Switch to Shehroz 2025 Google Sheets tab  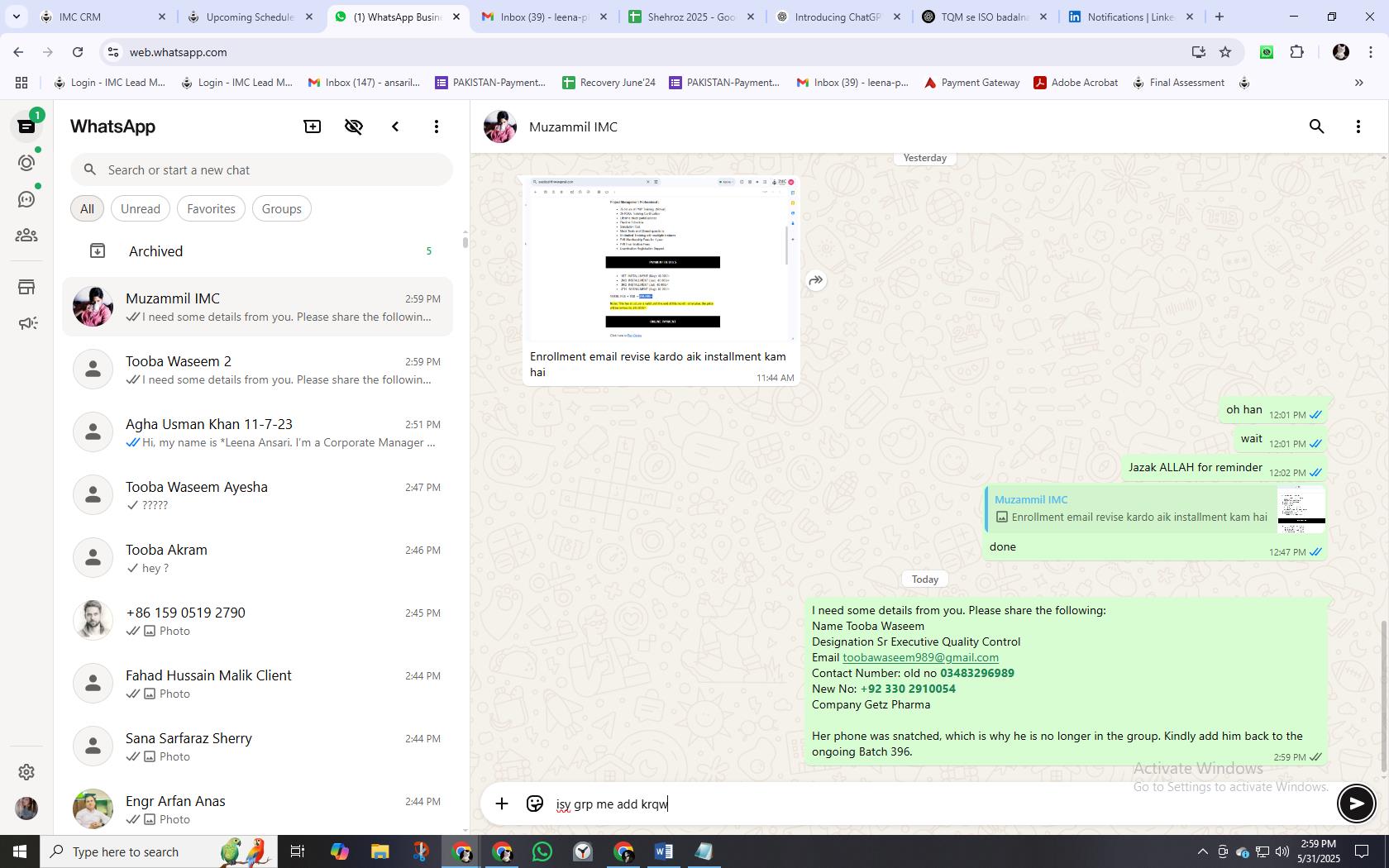coord(691,17)
